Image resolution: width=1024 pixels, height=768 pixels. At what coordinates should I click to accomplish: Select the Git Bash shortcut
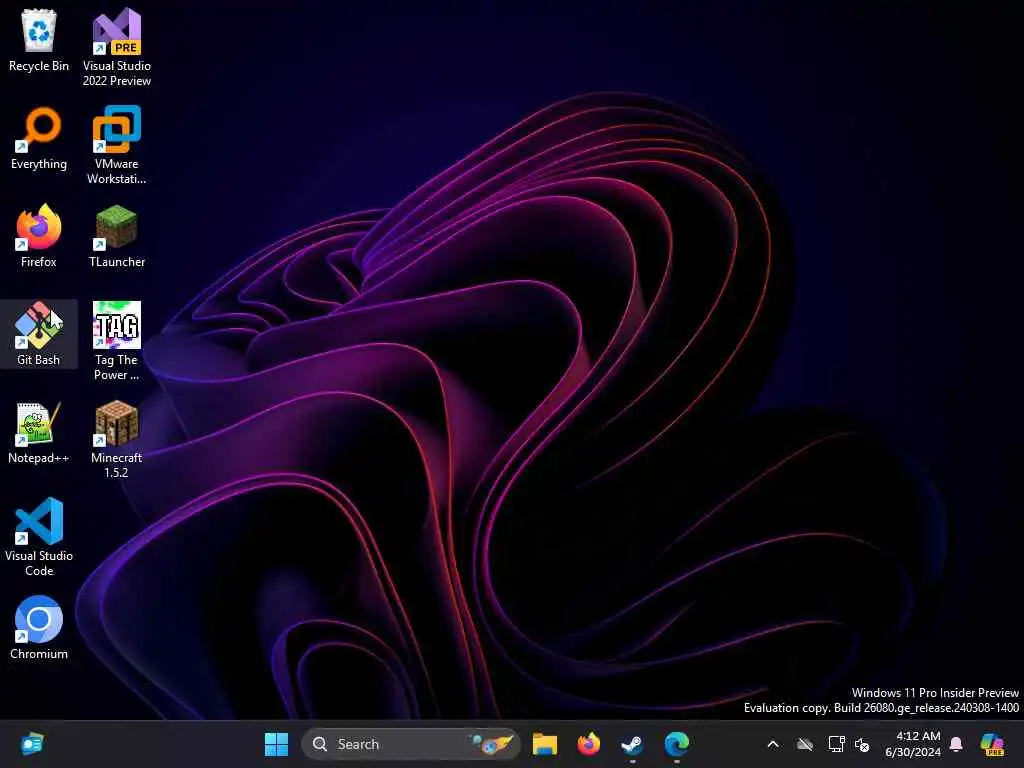(x=39, y=334)
